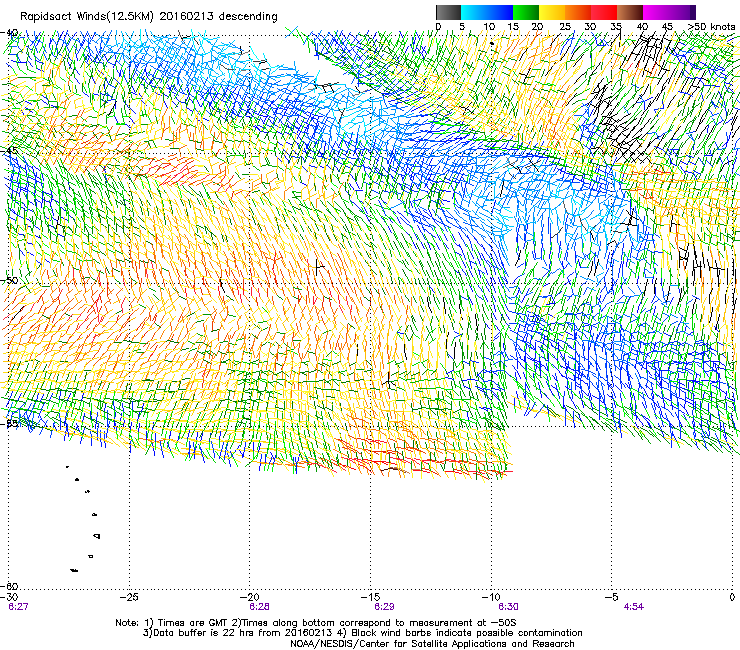The image size is (740, 650).
Task: Click the purple '4:54' time label
Action: [x=633, y=607]
